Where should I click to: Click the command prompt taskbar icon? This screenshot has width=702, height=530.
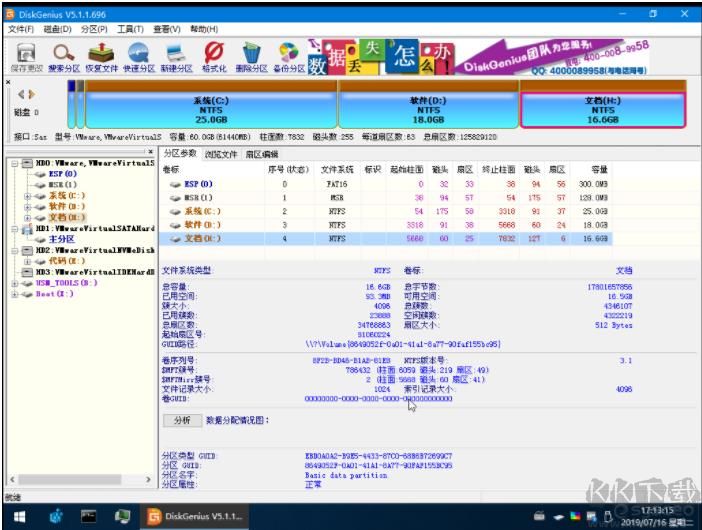click(88, 517)
